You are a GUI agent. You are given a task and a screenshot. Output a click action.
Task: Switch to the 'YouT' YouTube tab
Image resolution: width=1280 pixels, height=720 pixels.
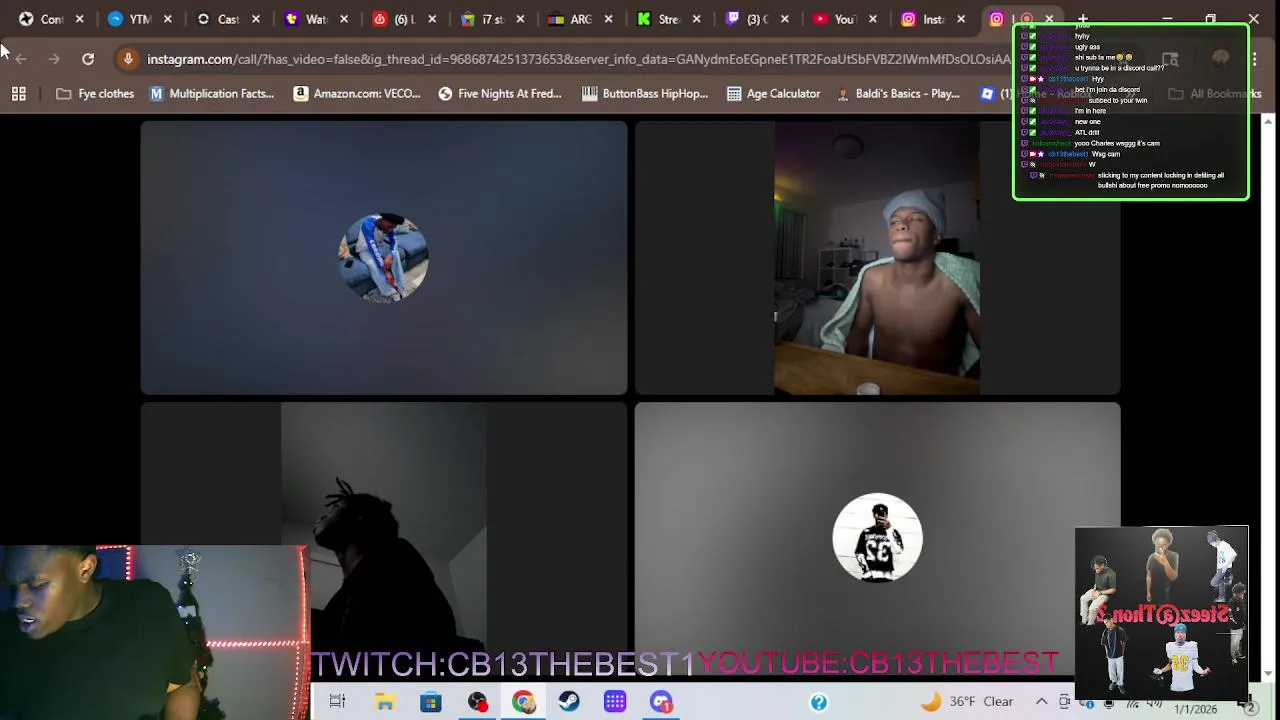[x=845, y=19]
